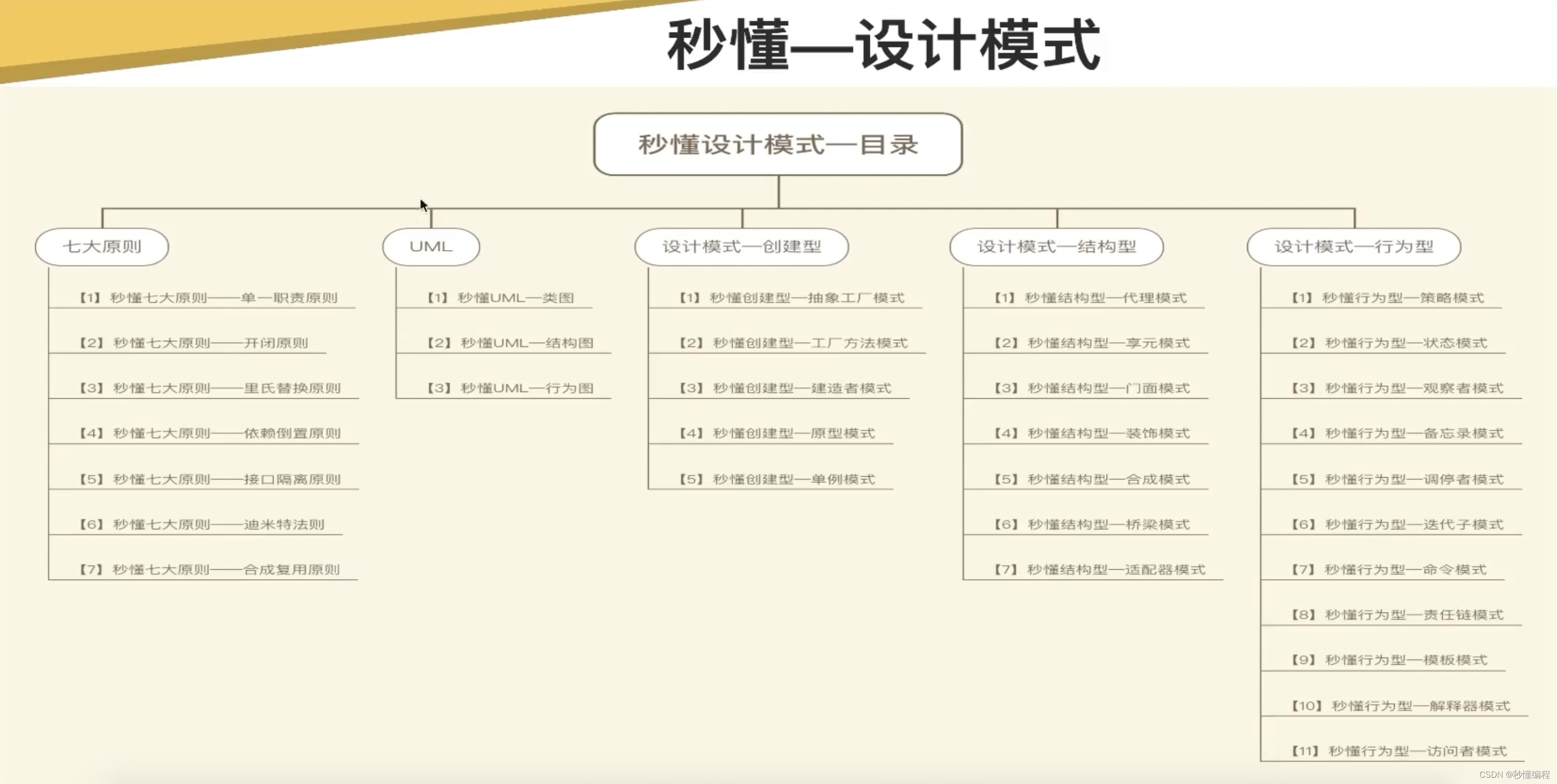This screenshot has height=784, width=1558.
Task: Click 秒懂UML—行为图 entry
Action: tap(510, 388)
